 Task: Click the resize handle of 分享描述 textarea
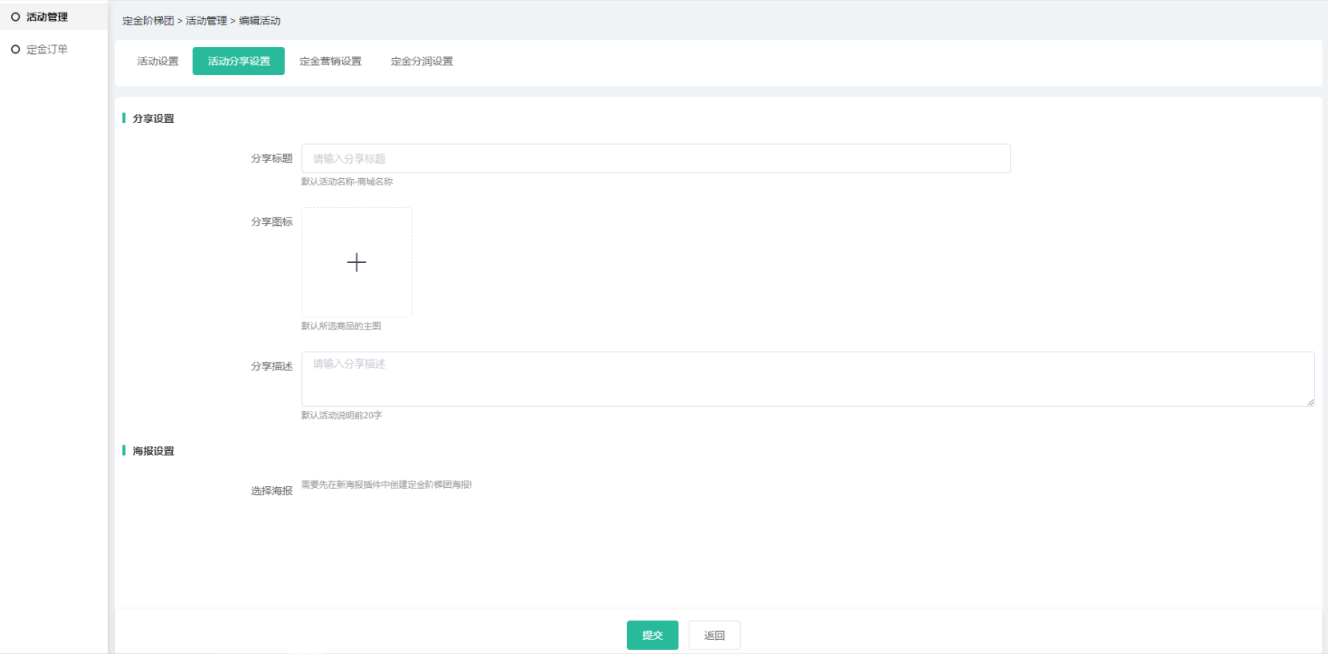pyautogui.click(x=1309, y=401)
